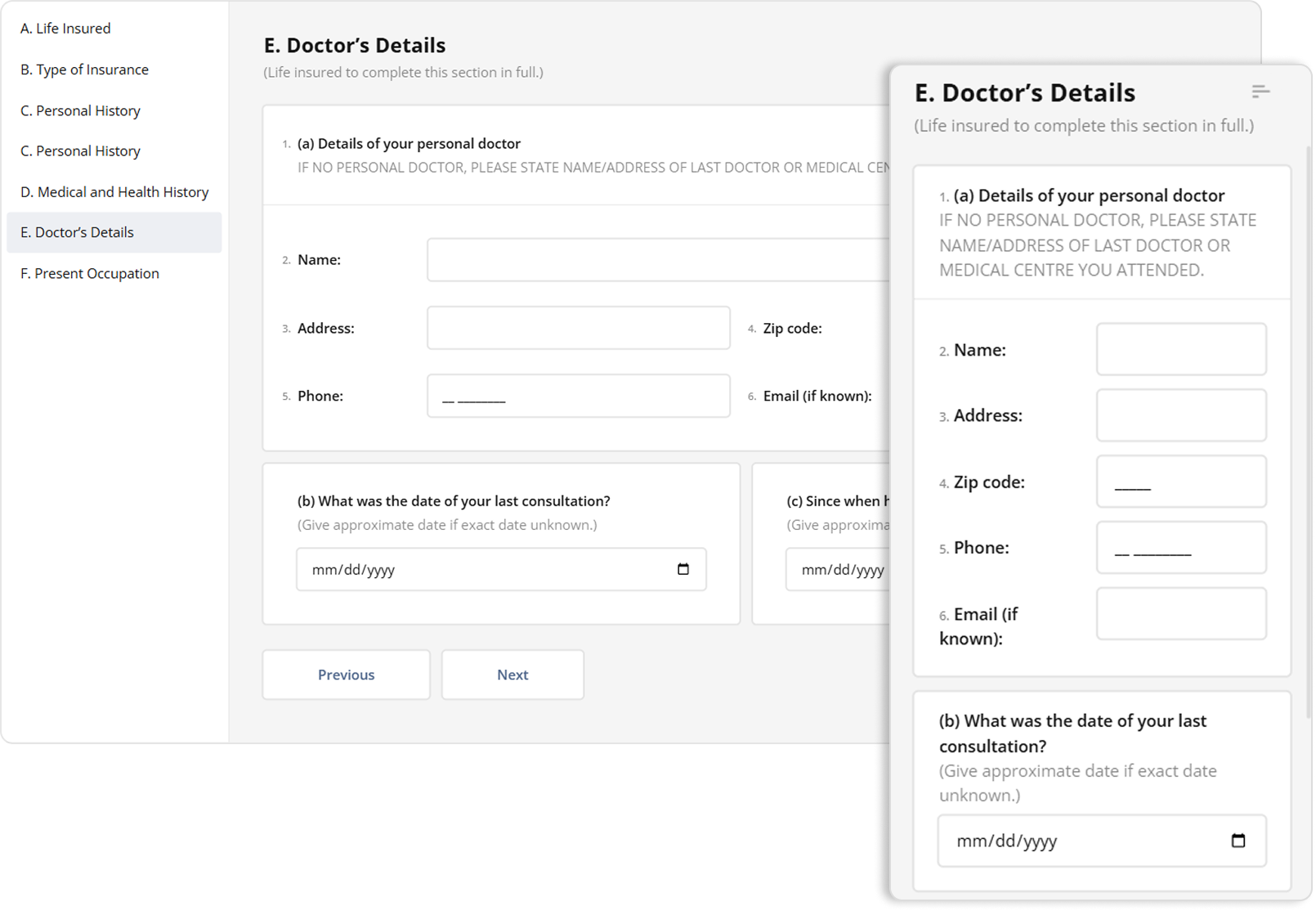Screen dimensions: 1316x911
Task: Click the Next button
Action: [x=513, y=674]
